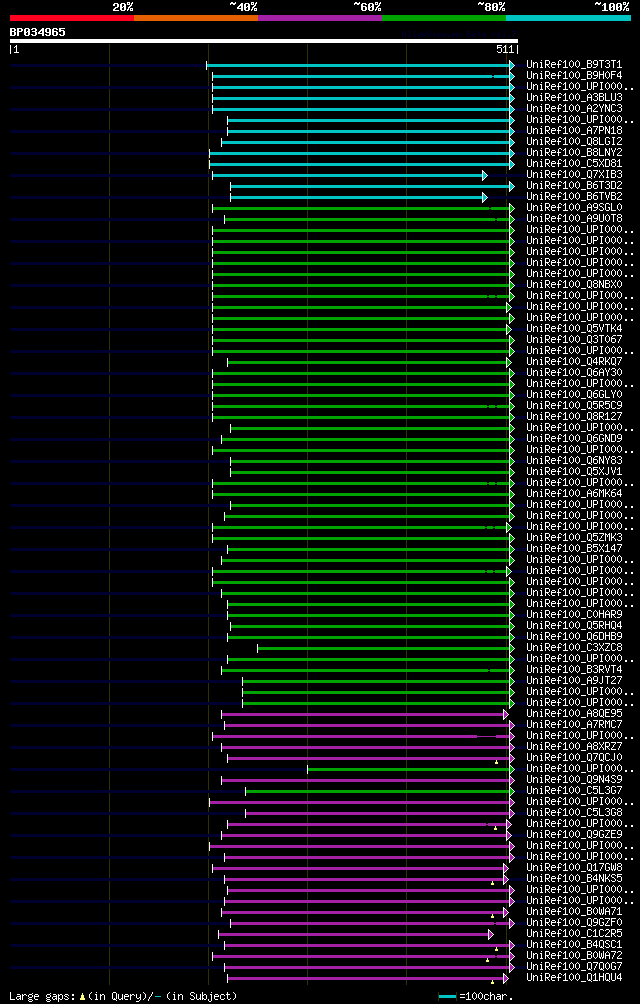Select the UniRef100_Q6GND9 label
This screenshot has width=640, height=1004.
574,439
